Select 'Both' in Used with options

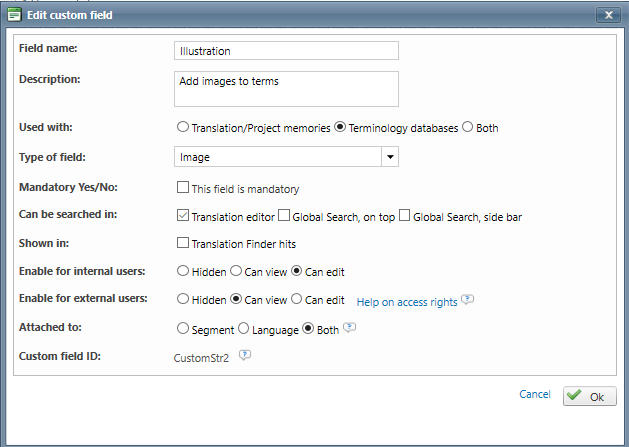pos(468,127)
